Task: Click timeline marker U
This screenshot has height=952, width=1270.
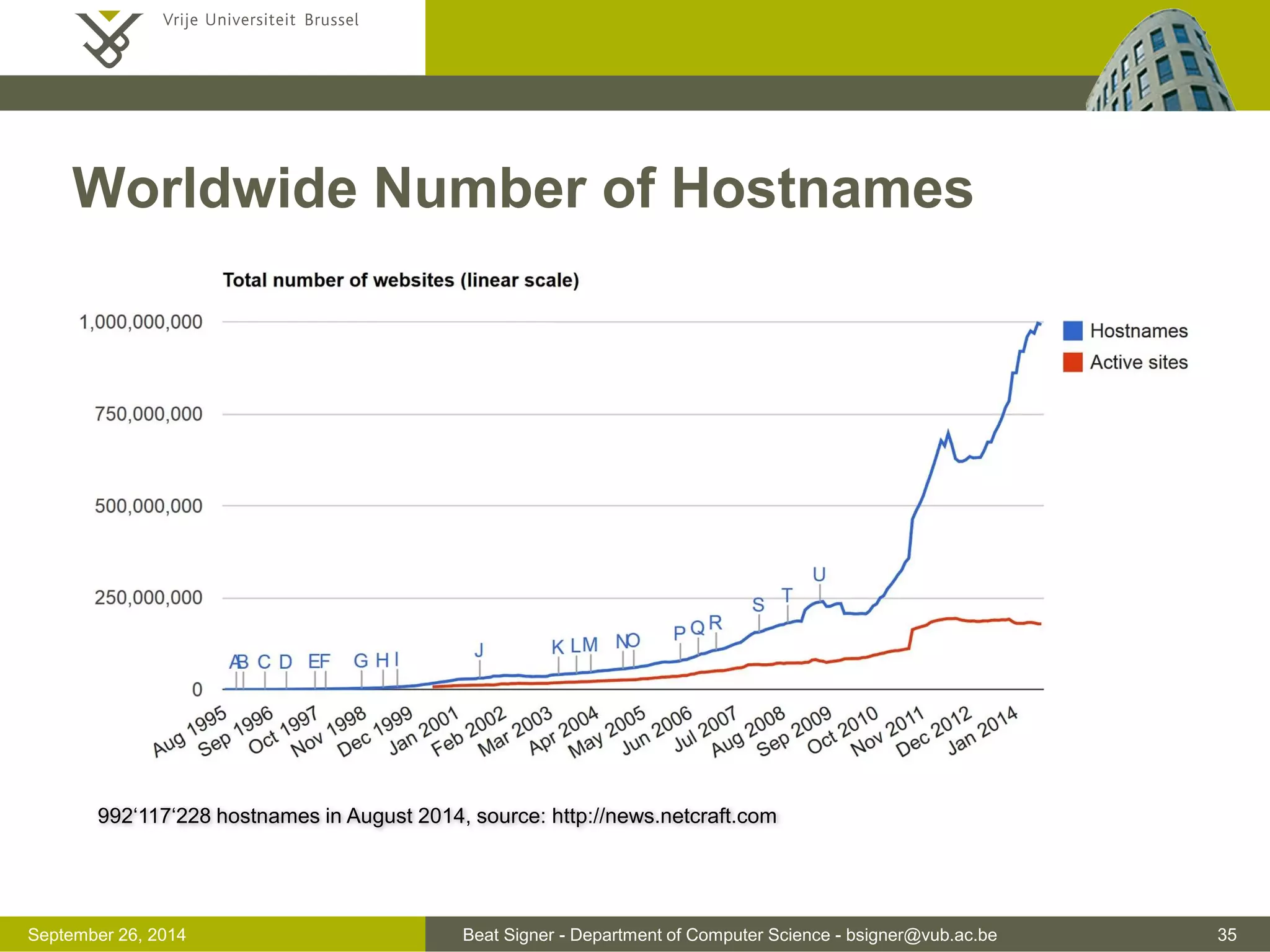Action: tap(819, 575)
